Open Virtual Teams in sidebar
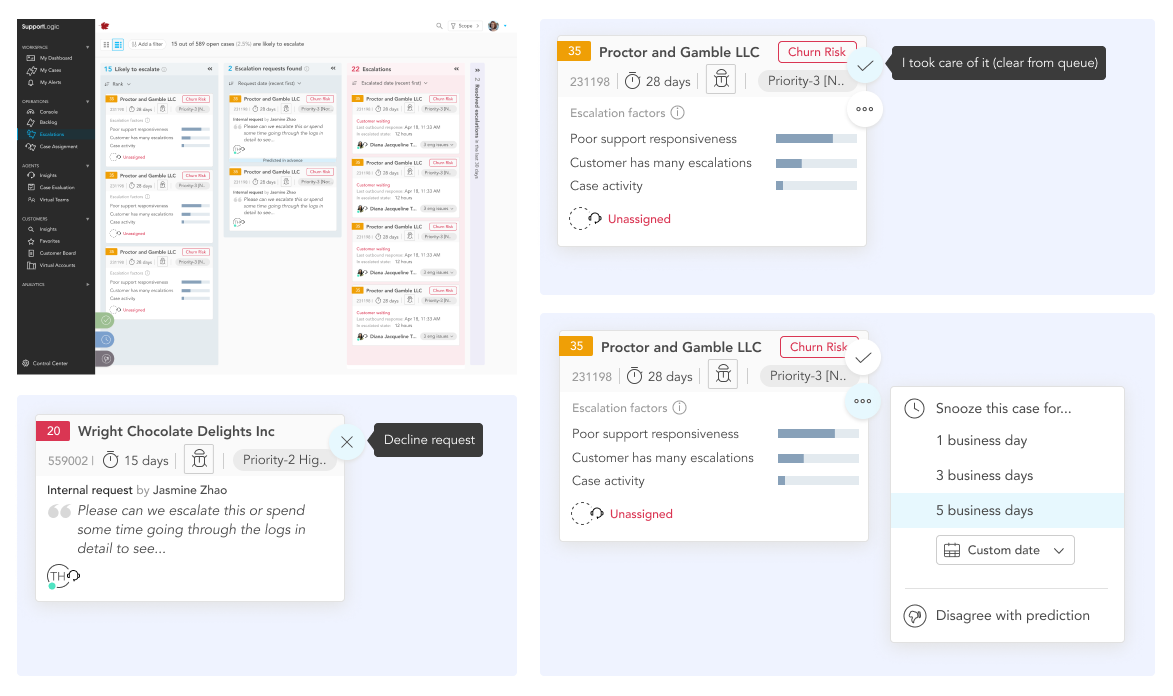 tap(49, 200)
